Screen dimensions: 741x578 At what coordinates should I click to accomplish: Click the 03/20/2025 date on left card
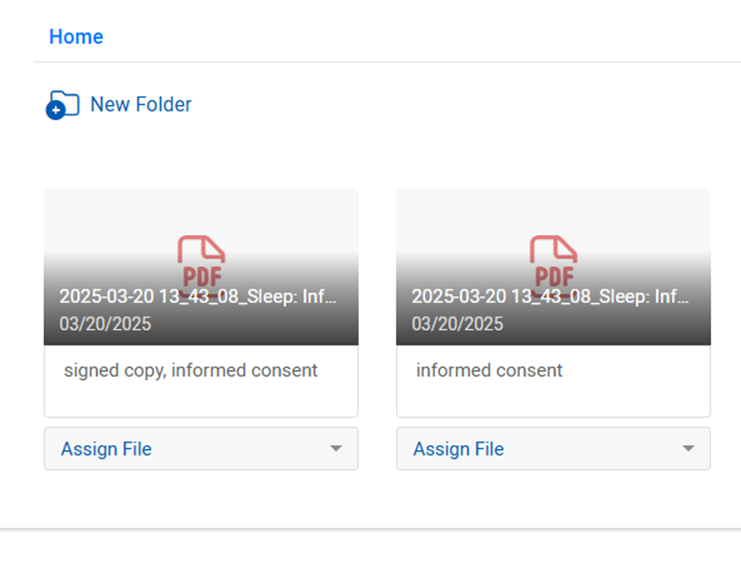pos(105,324)
